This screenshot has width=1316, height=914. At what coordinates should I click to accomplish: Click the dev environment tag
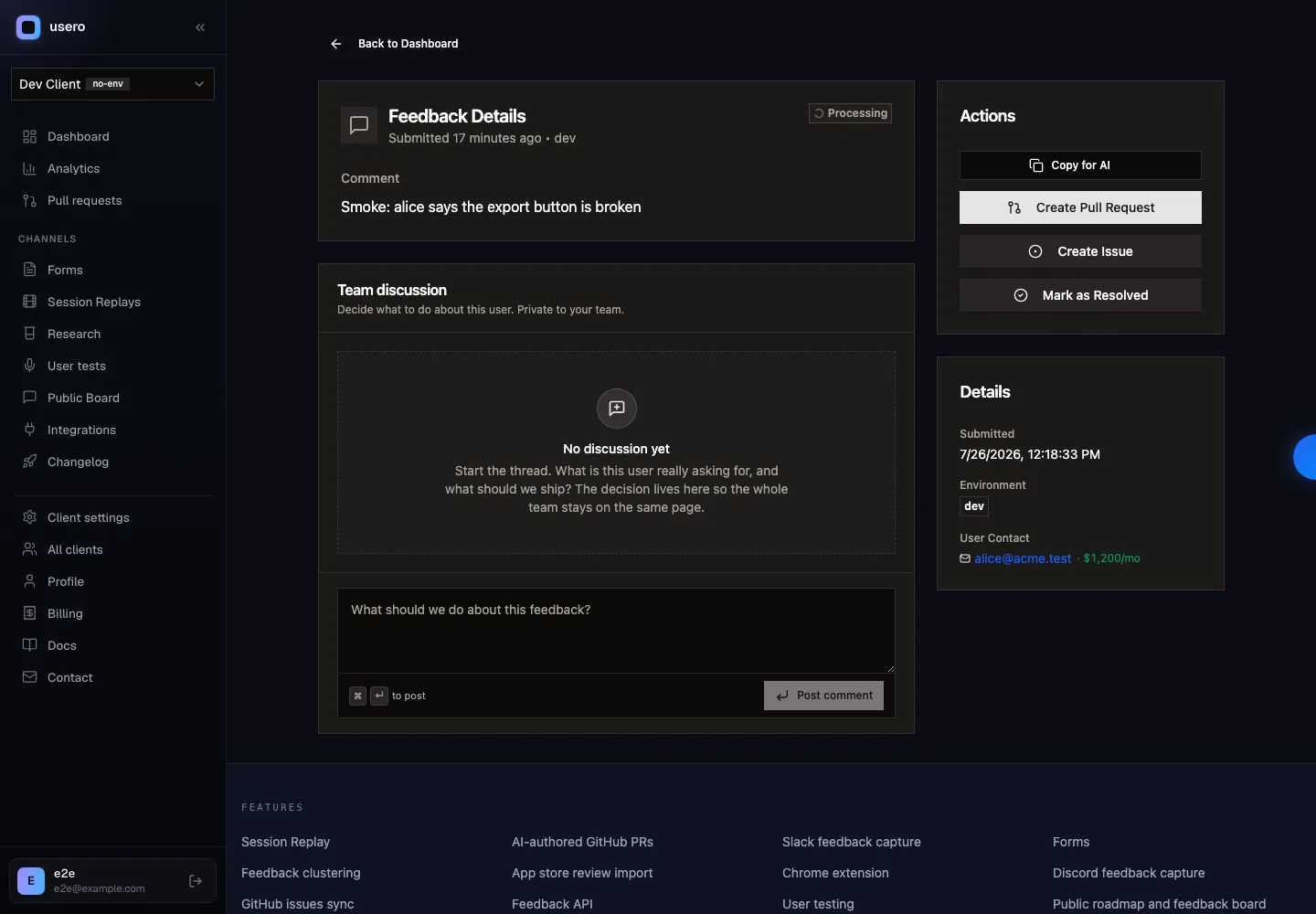974,506
